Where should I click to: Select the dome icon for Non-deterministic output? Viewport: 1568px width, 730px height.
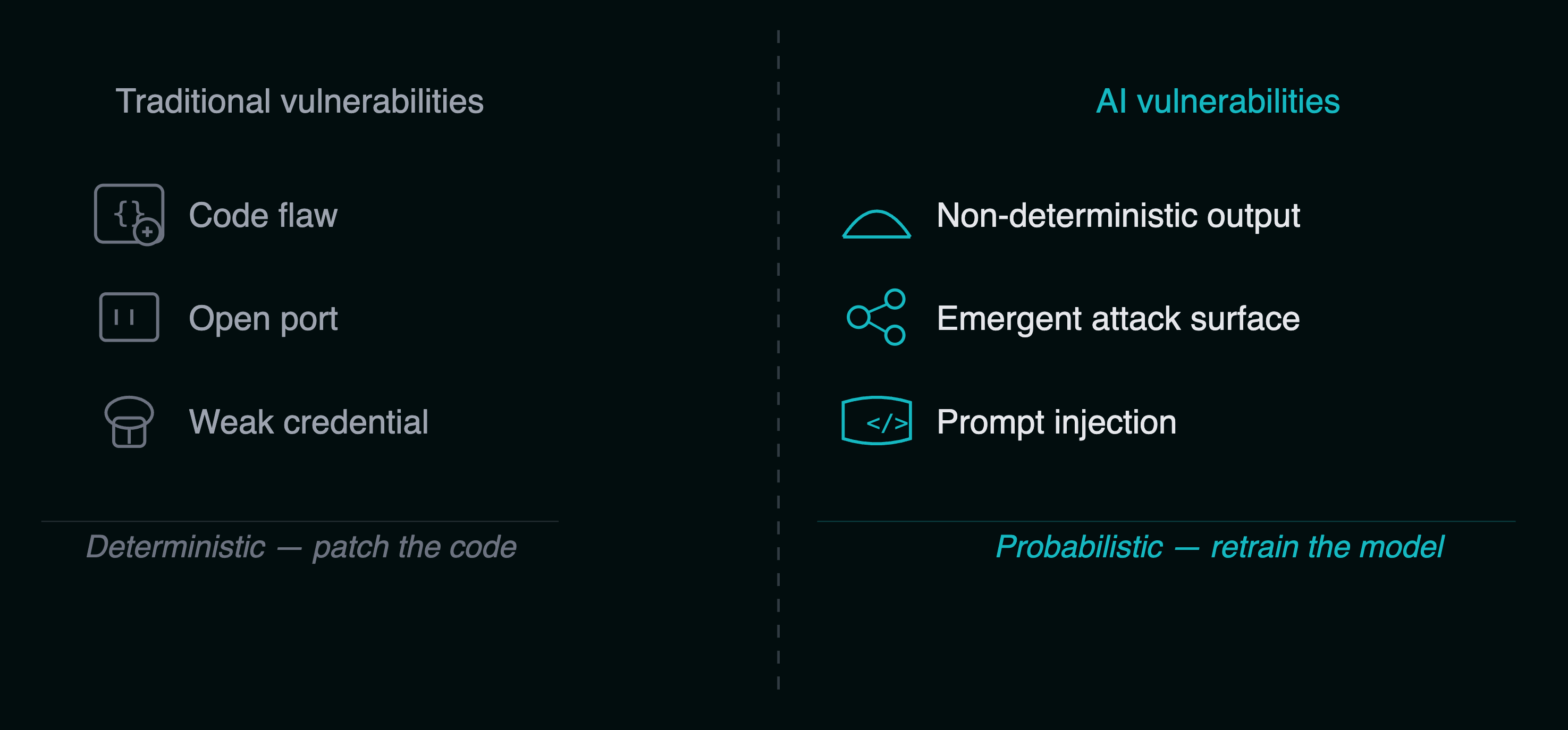coord(876,224)
